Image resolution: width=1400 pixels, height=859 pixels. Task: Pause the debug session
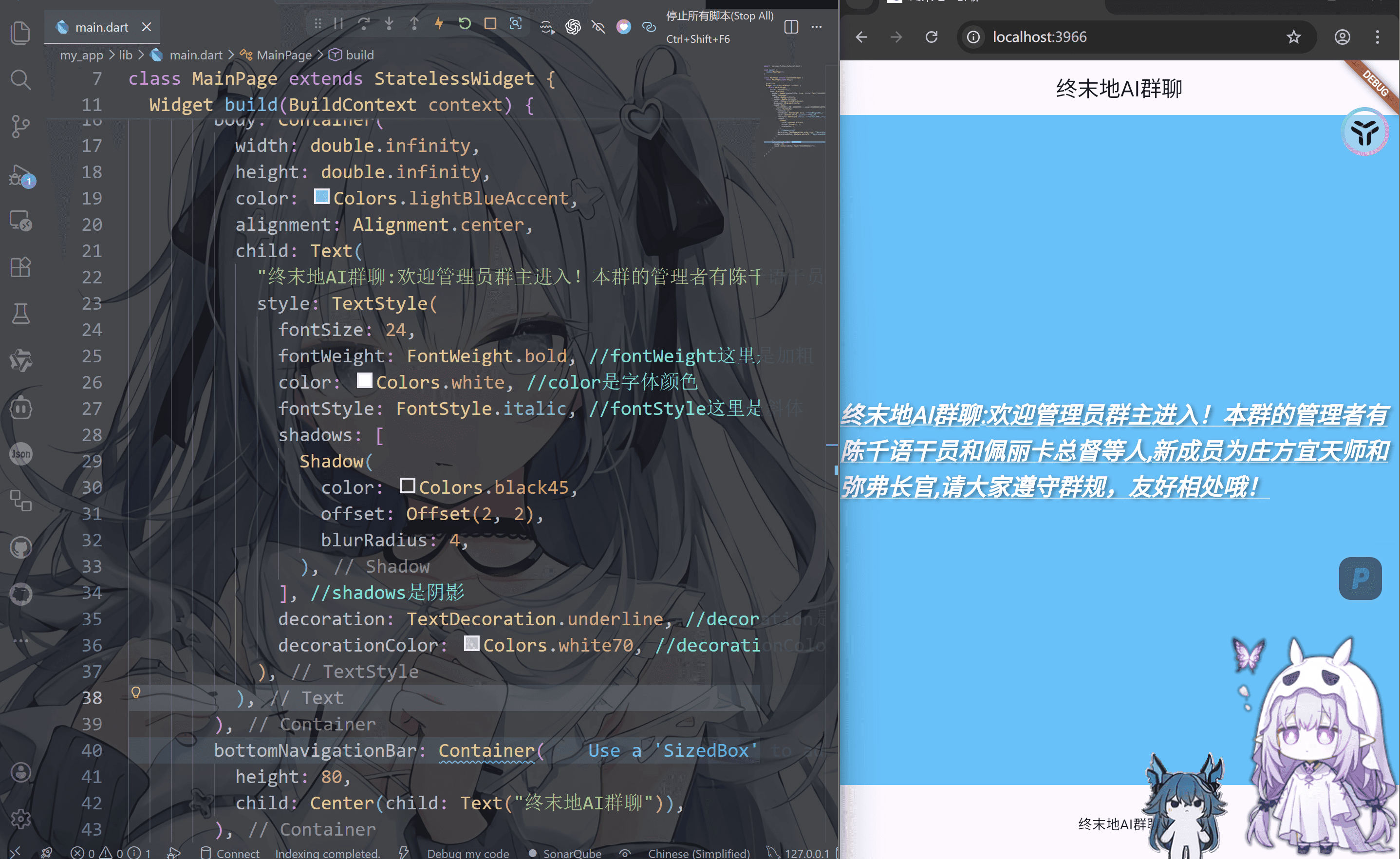click(x=338, y=24)
